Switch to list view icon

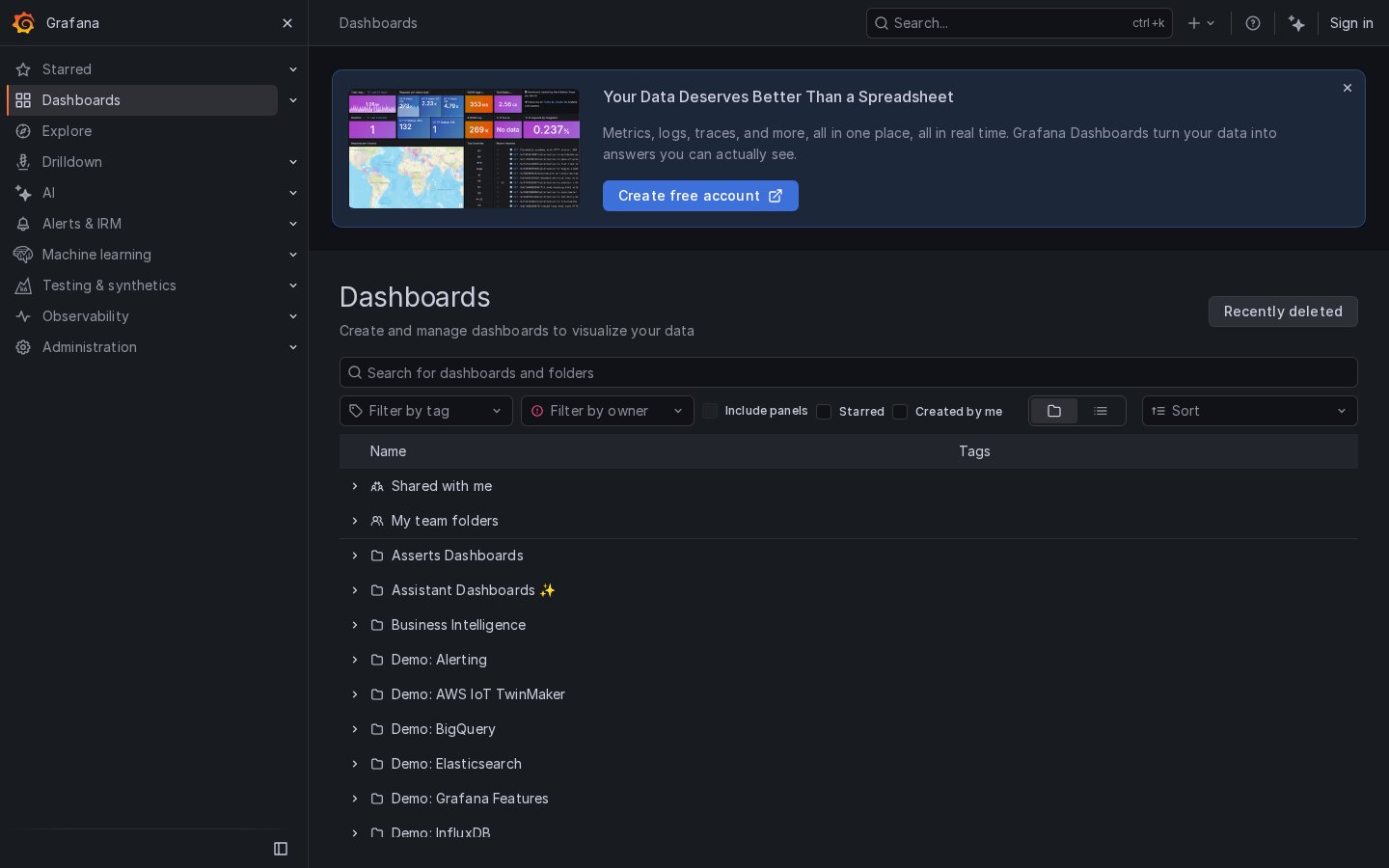point(1101,411)
